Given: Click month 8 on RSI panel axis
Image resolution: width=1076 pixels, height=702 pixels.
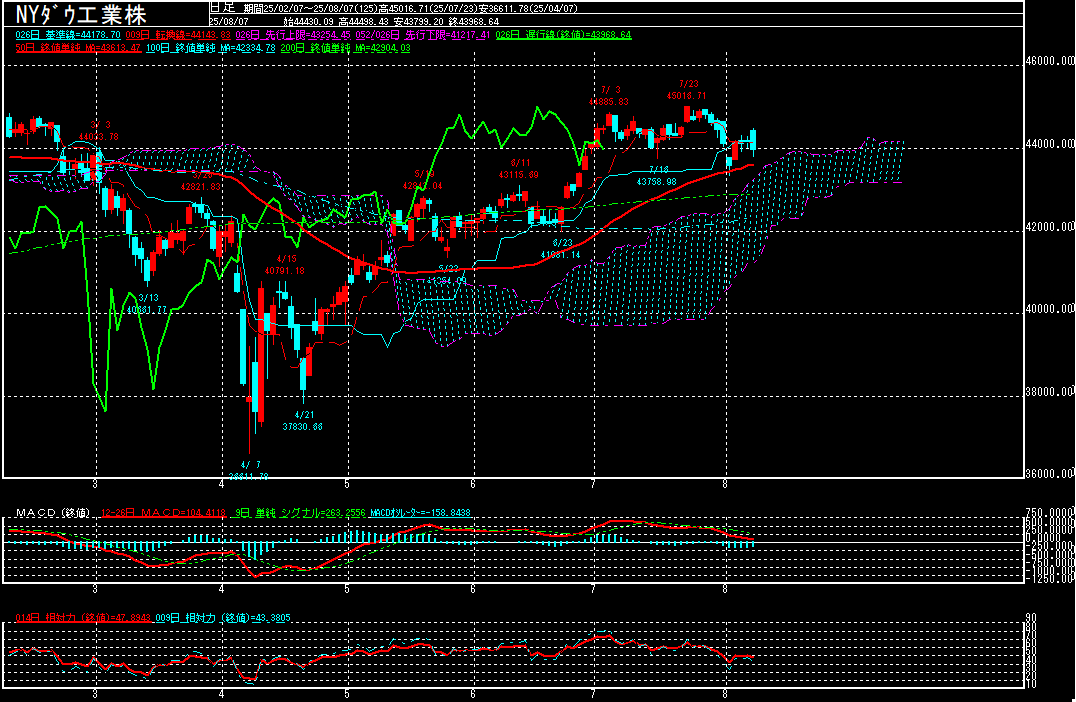Looking at the screenshot, I should tap(725, 694).
